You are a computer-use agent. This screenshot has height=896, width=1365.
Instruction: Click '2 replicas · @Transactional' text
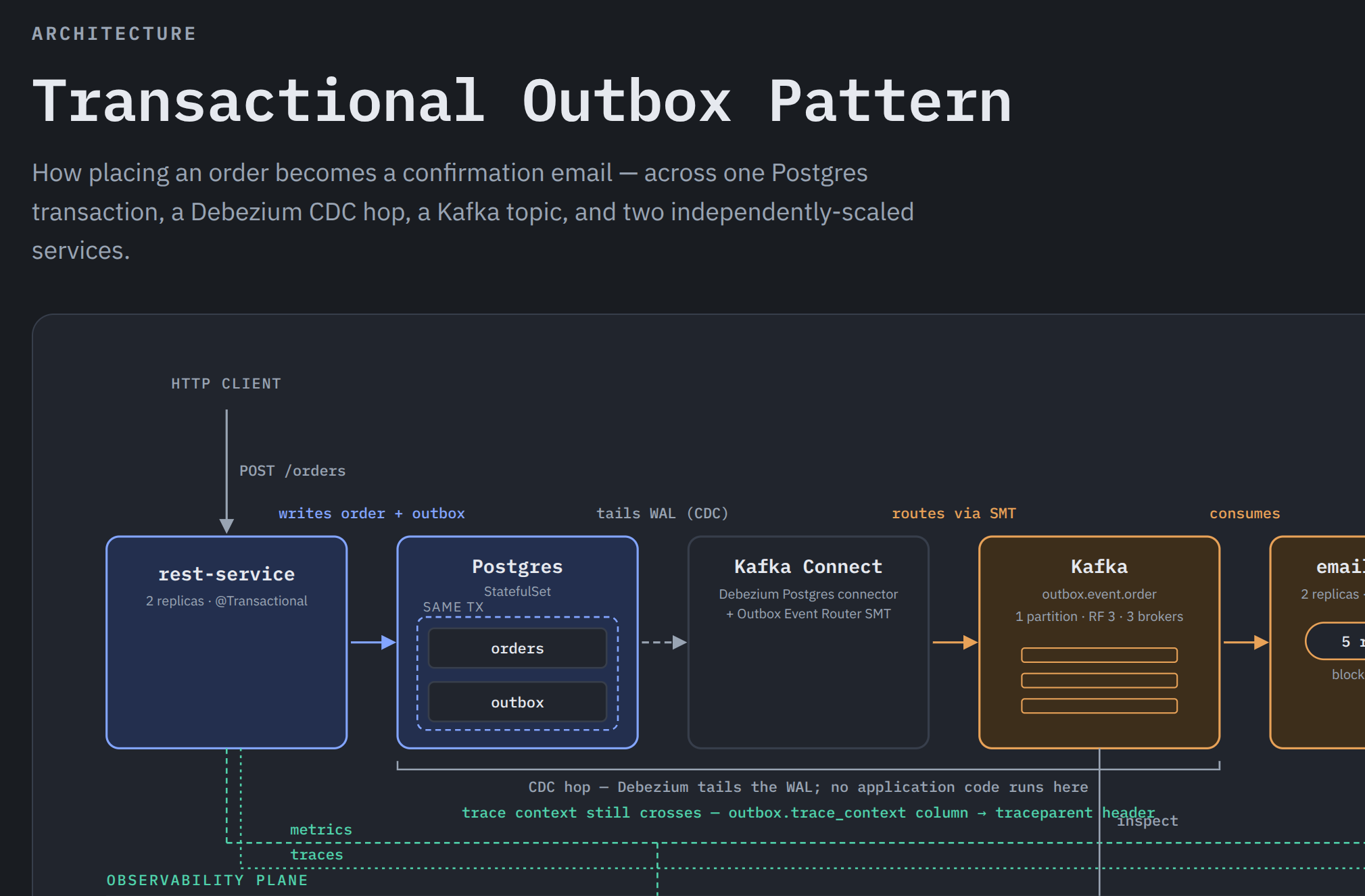(226, 601)
